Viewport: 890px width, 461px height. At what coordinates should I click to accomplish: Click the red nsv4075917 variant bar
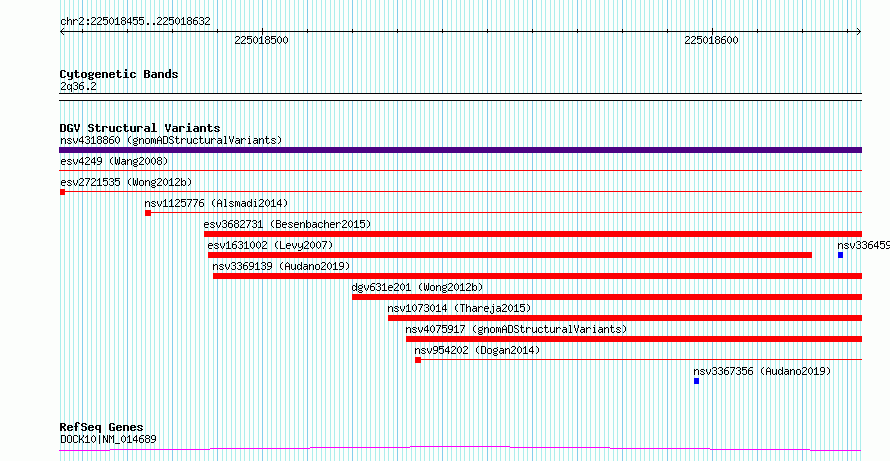[634, 339]
